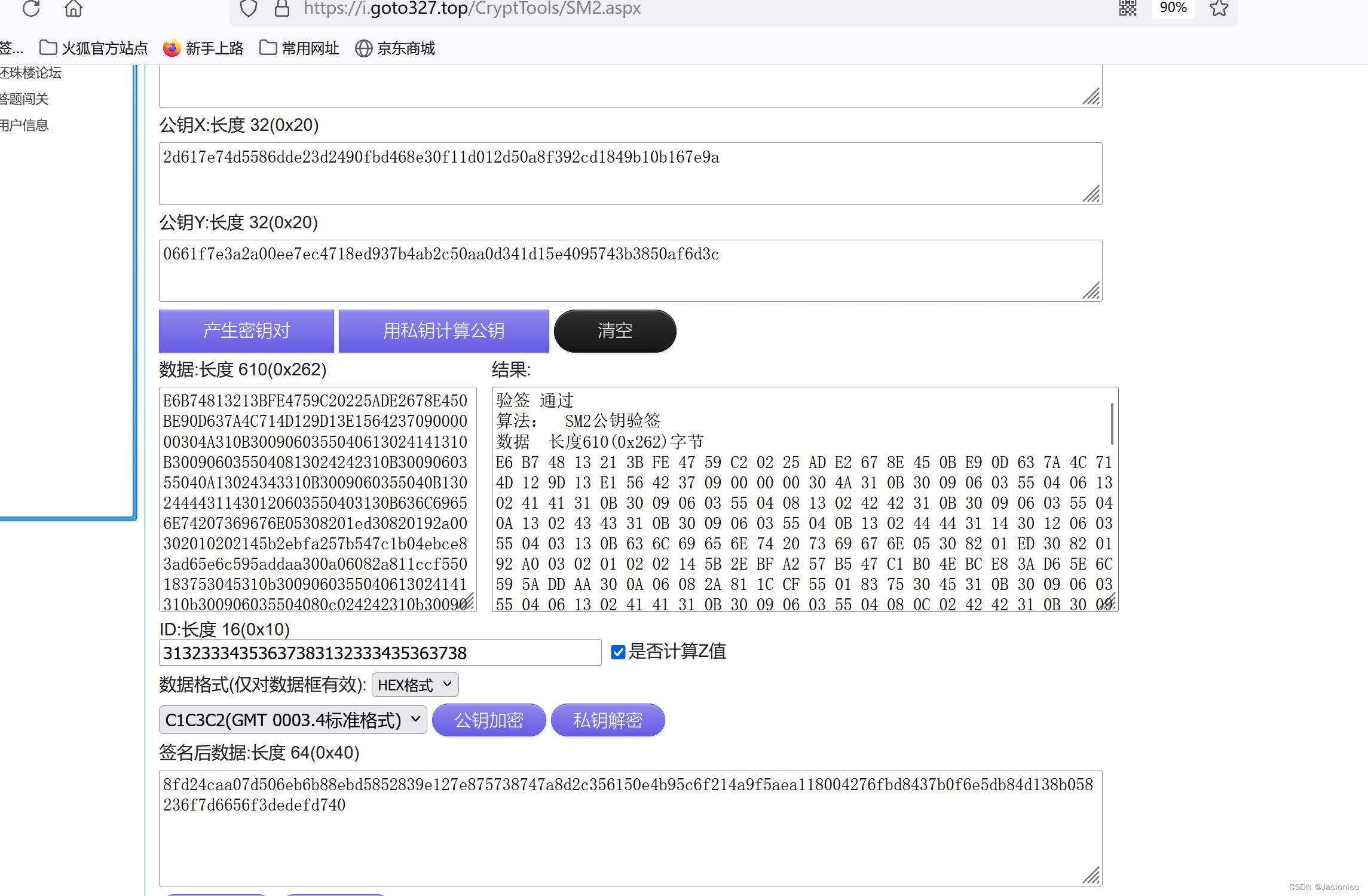Click the black 清空 clear button
The image size is (1368, 896).
click(x=615, y=331)
